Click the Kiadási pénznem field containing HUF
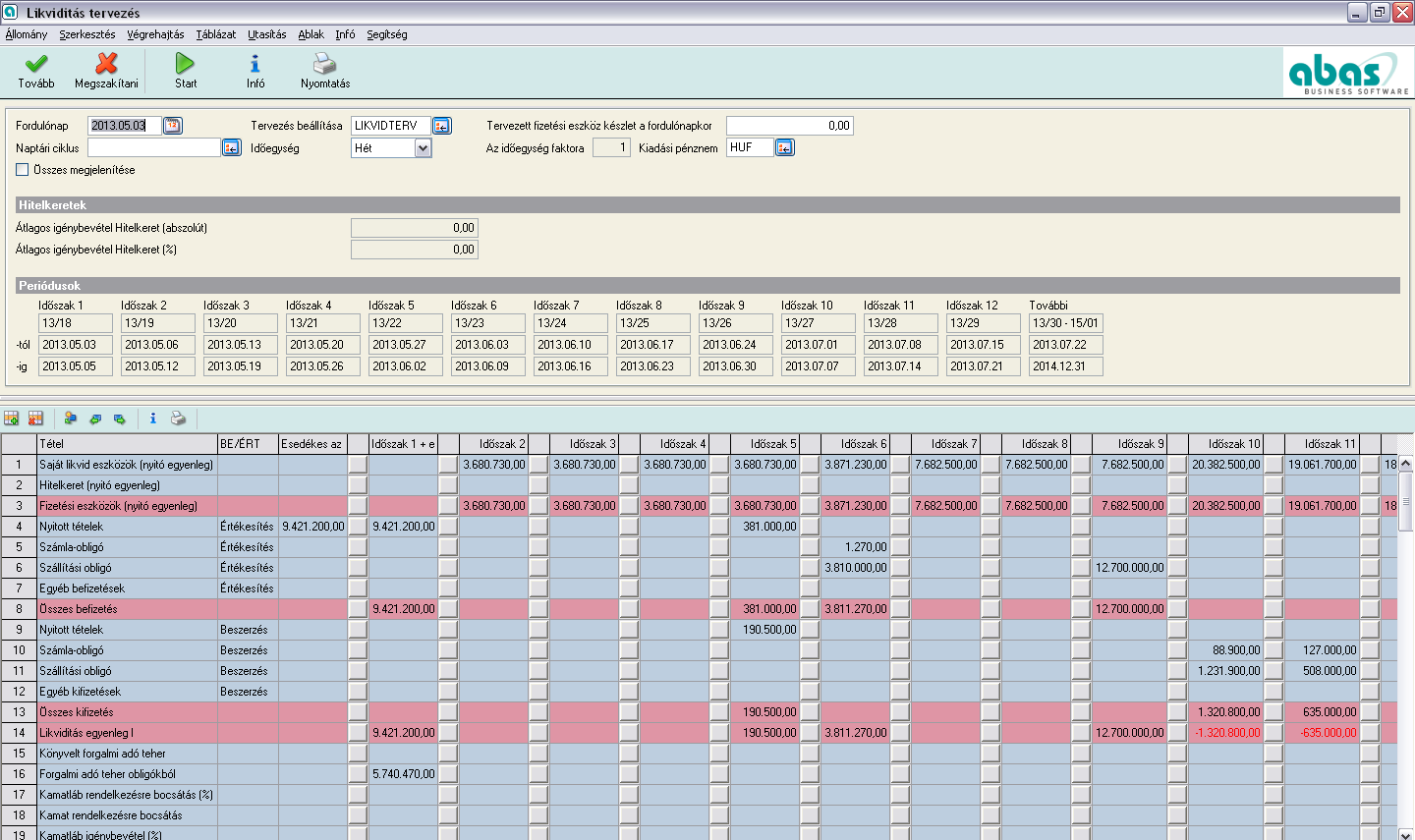 coord(750,147)
